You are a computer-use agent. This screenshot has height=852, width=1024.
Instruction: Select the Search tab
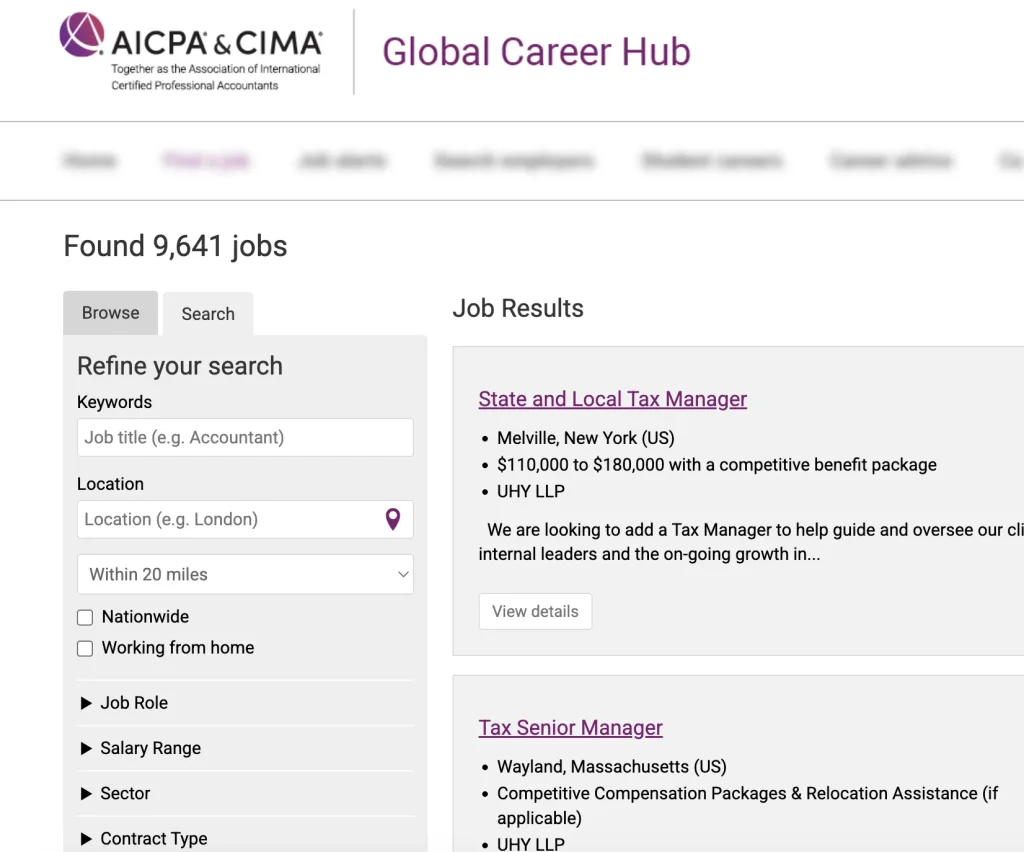click(208, 314)
